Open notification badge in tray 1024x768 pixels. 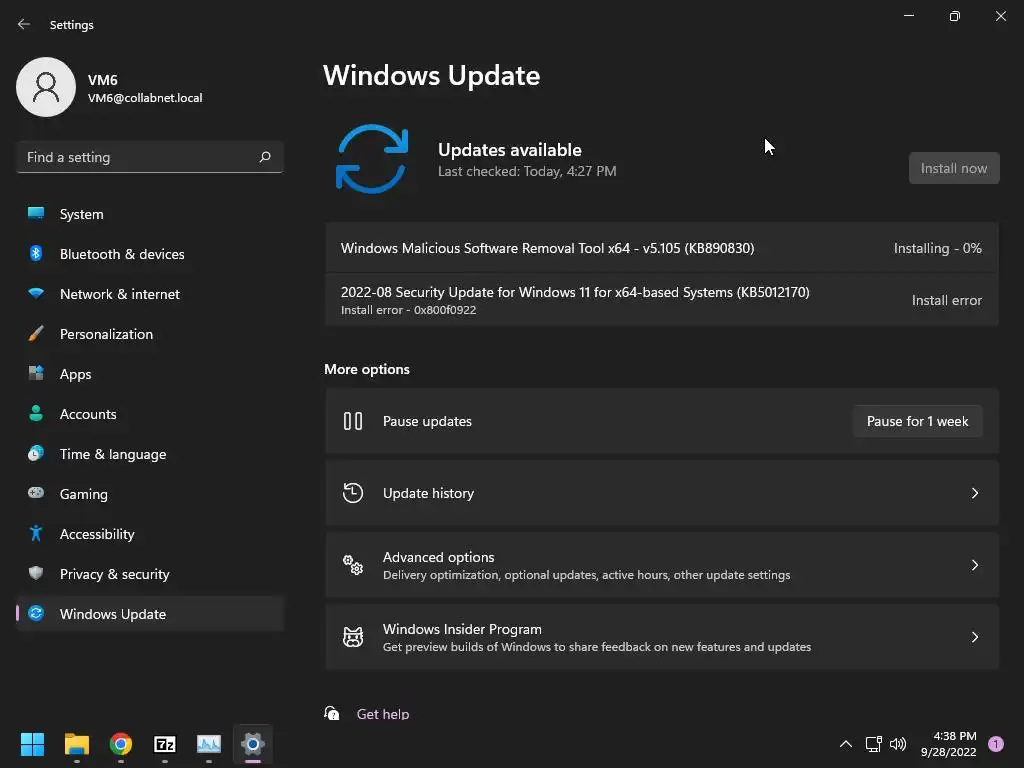(996, 744)
